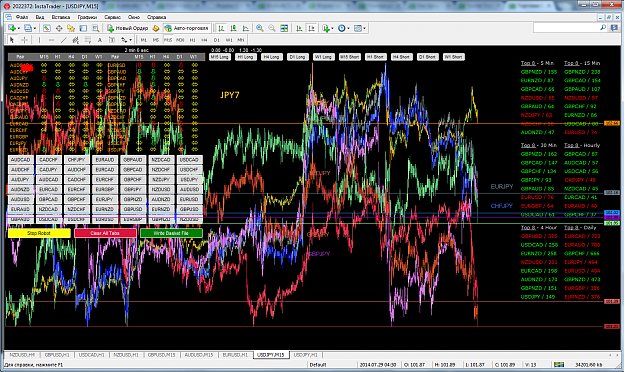
Task: Open the Data Window icon
Action: click(x=59, y=28)
